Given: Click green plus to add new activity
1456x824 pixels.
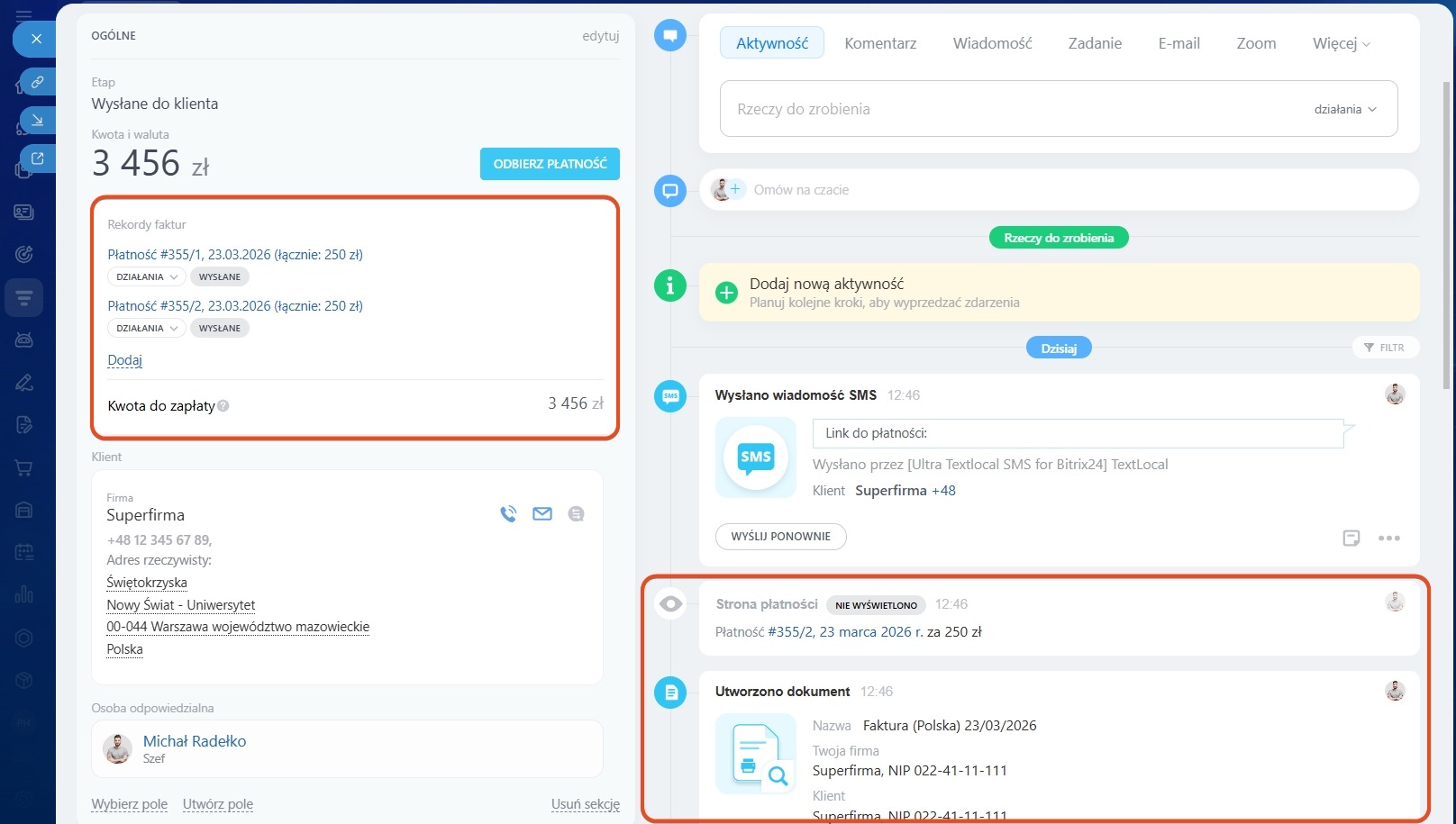Looking at the screenshot, I should pos(726,293).
